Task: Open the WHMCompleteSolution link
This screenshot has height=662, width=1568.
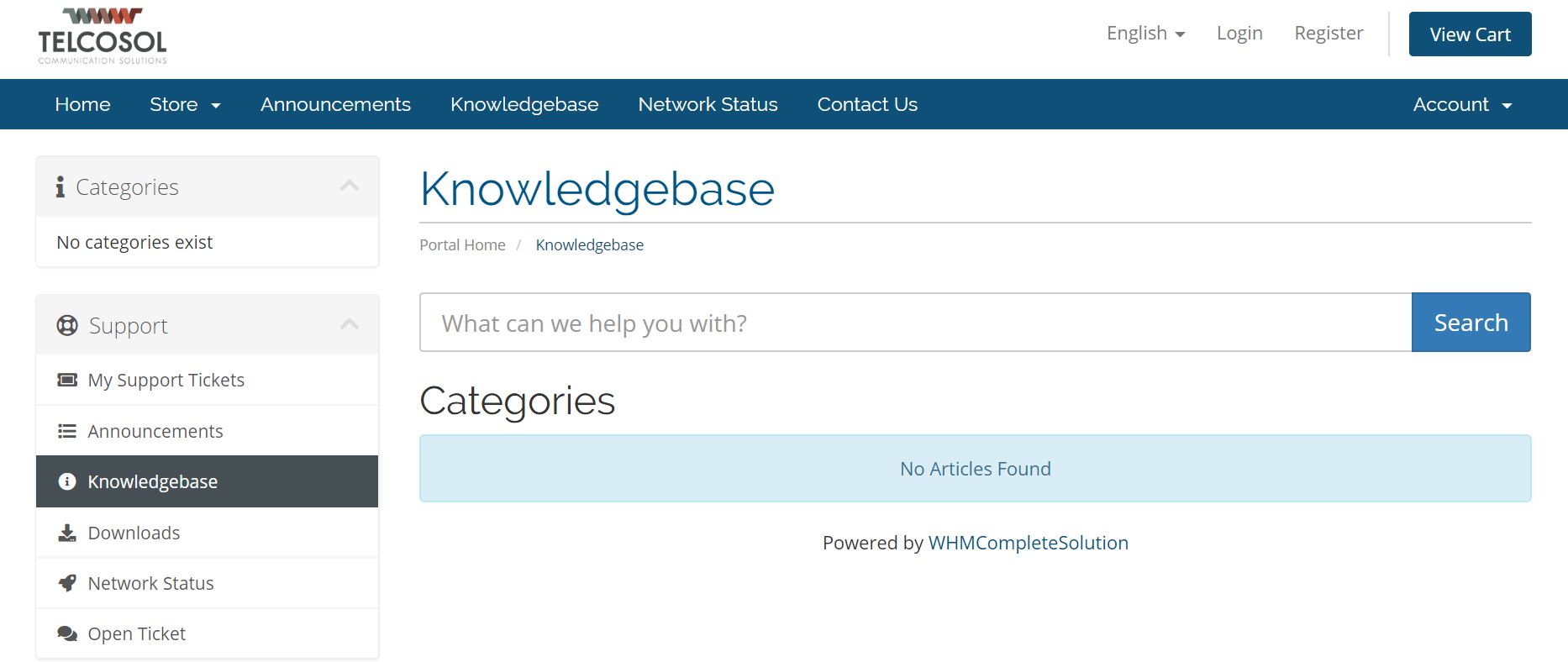Action: click(1029, 543)
